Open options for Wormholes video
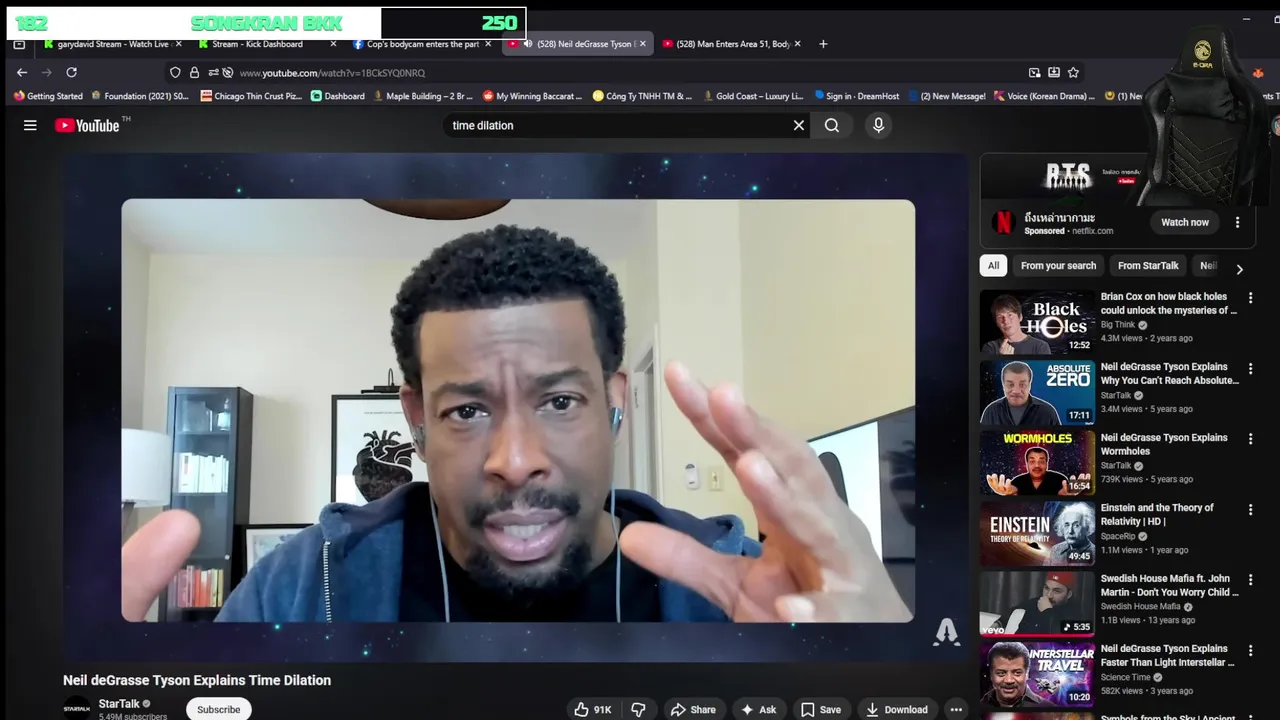 click(x=1250, y=439)
